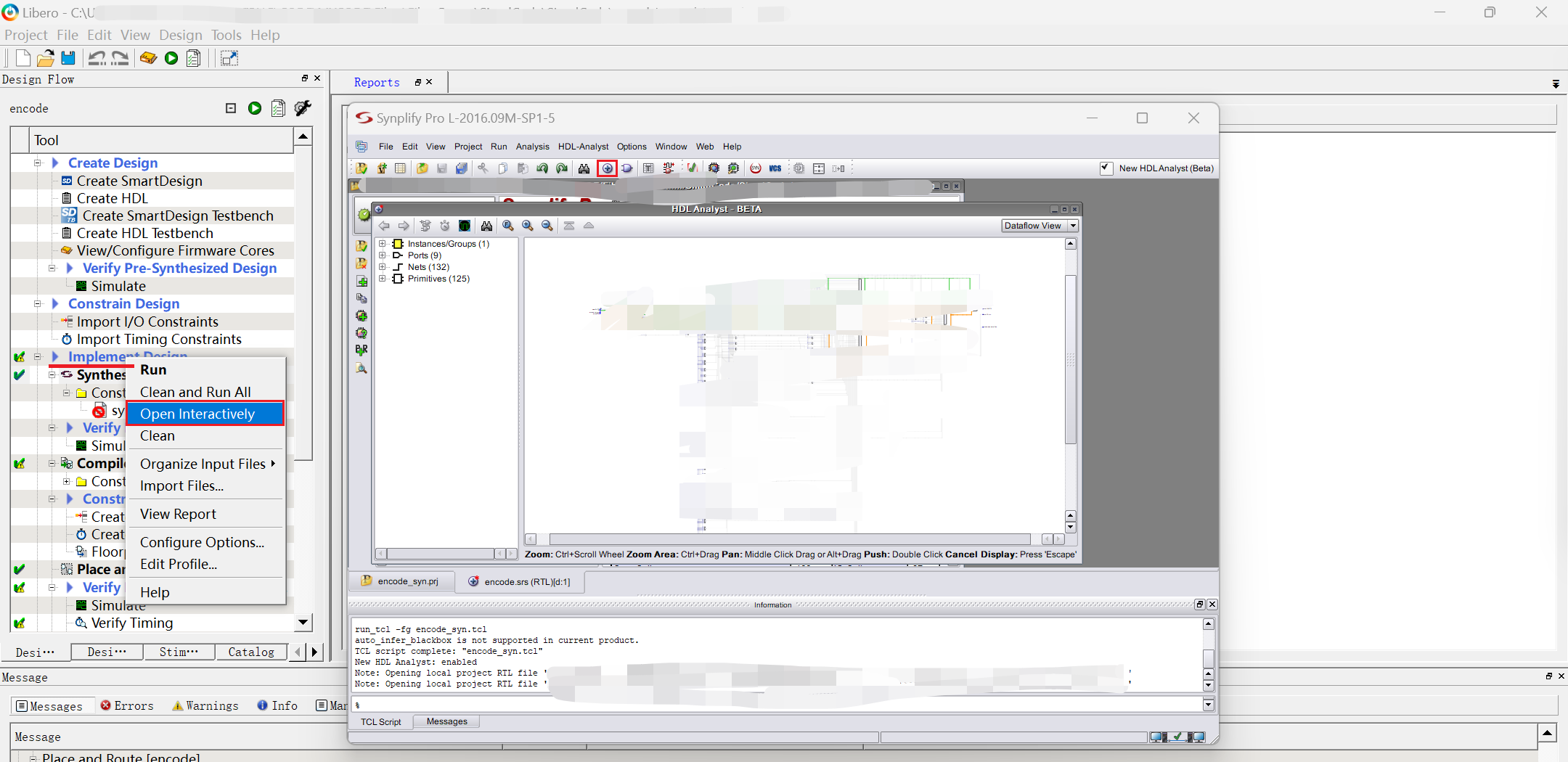Switch to the TCL Script tab

pyautogui.click(x=381, y=722)
